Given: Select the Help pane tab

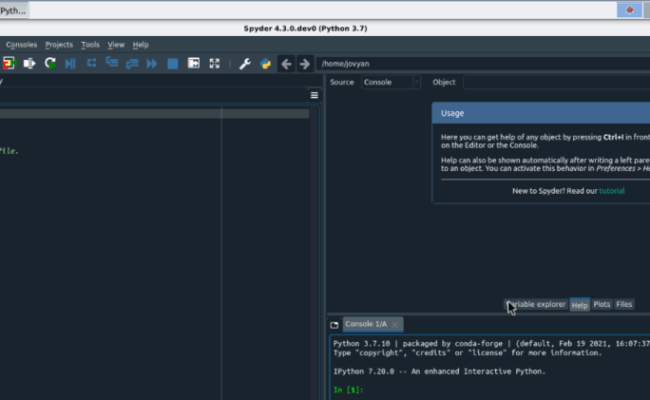Looking at the screenshot, I should (580, 305).
